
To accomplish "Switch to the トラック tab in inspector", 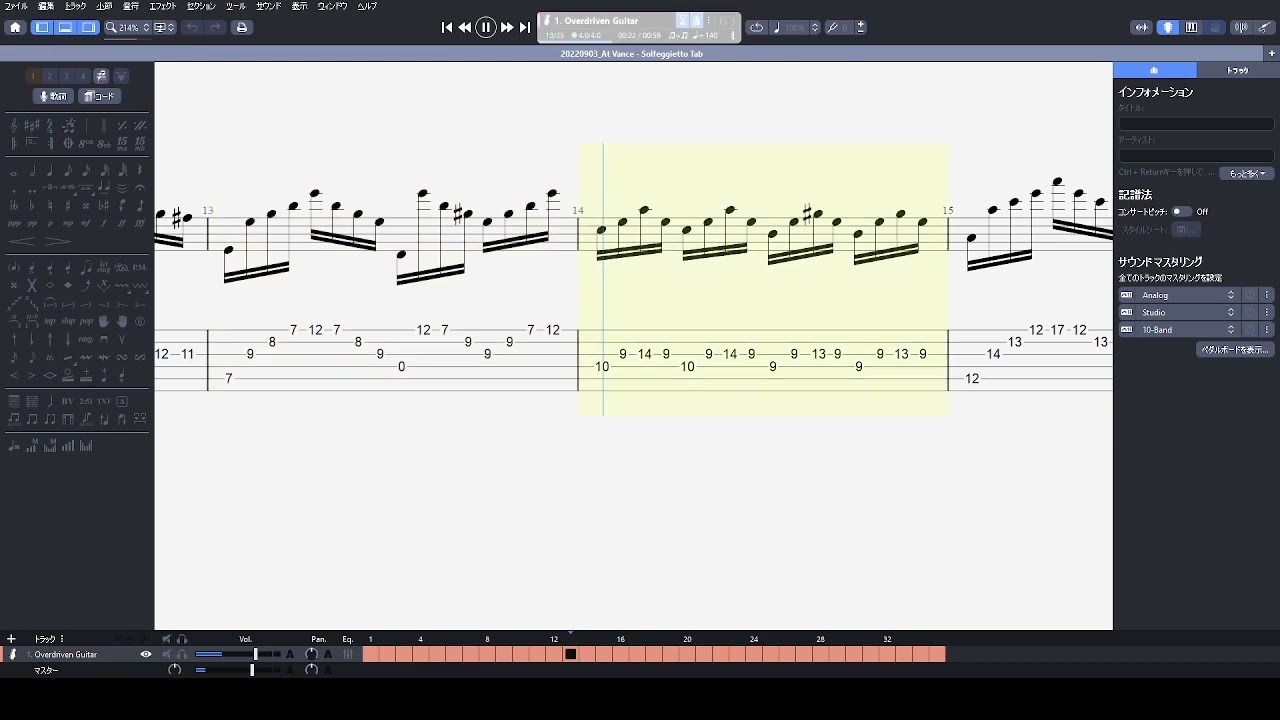I will (x=1238, y=70).
